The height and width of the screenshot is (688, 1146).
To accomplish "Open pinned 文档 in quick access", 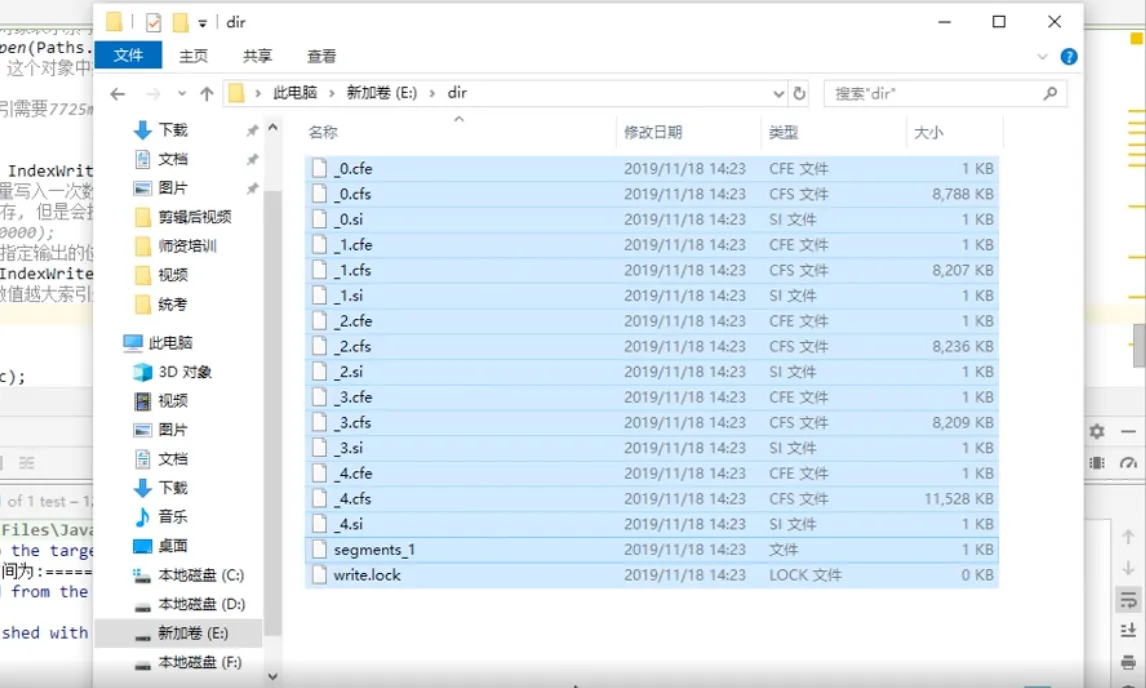I will pyautogui.click(x=172, y=159).
